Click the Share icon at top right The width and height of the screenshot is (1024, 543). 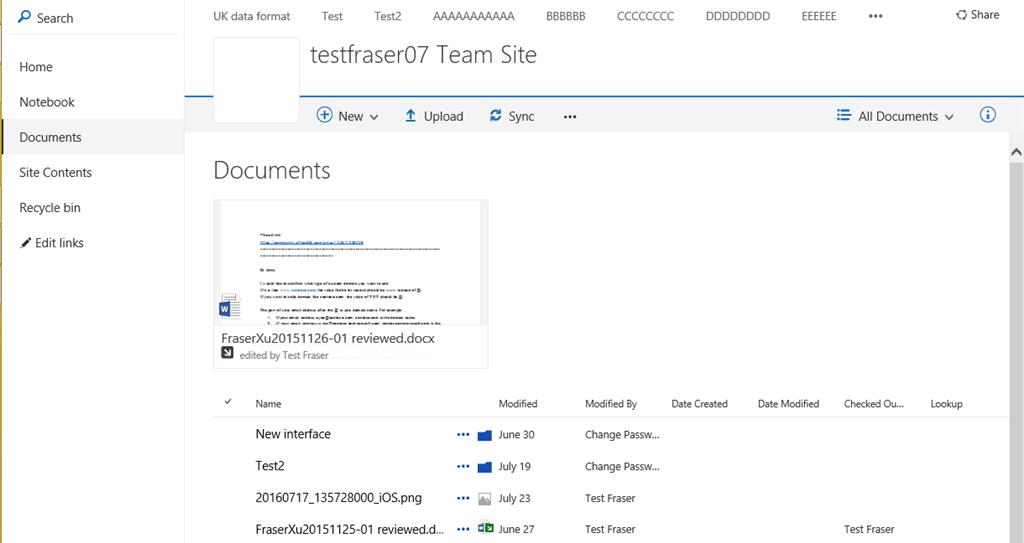961,14
